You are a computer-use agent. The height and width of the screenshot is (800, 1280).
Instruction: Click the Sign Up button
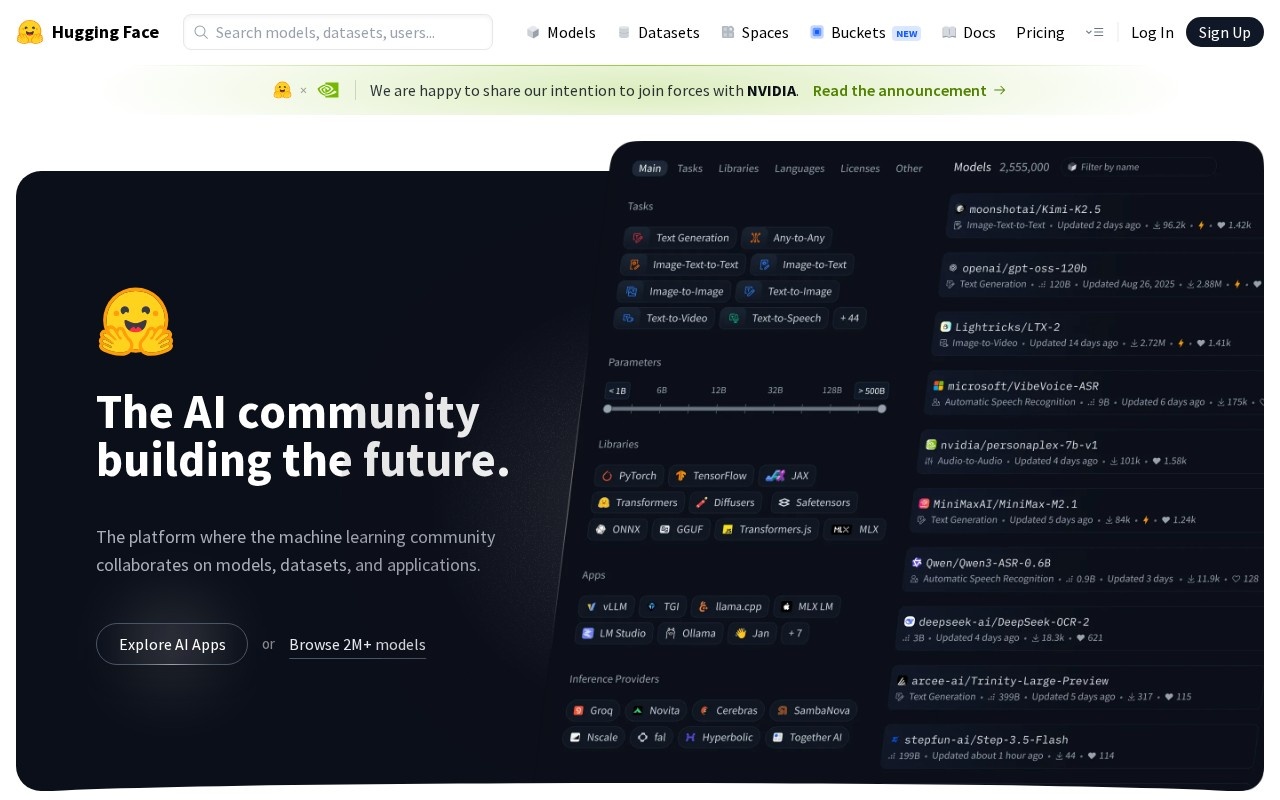click(1225, 32)
